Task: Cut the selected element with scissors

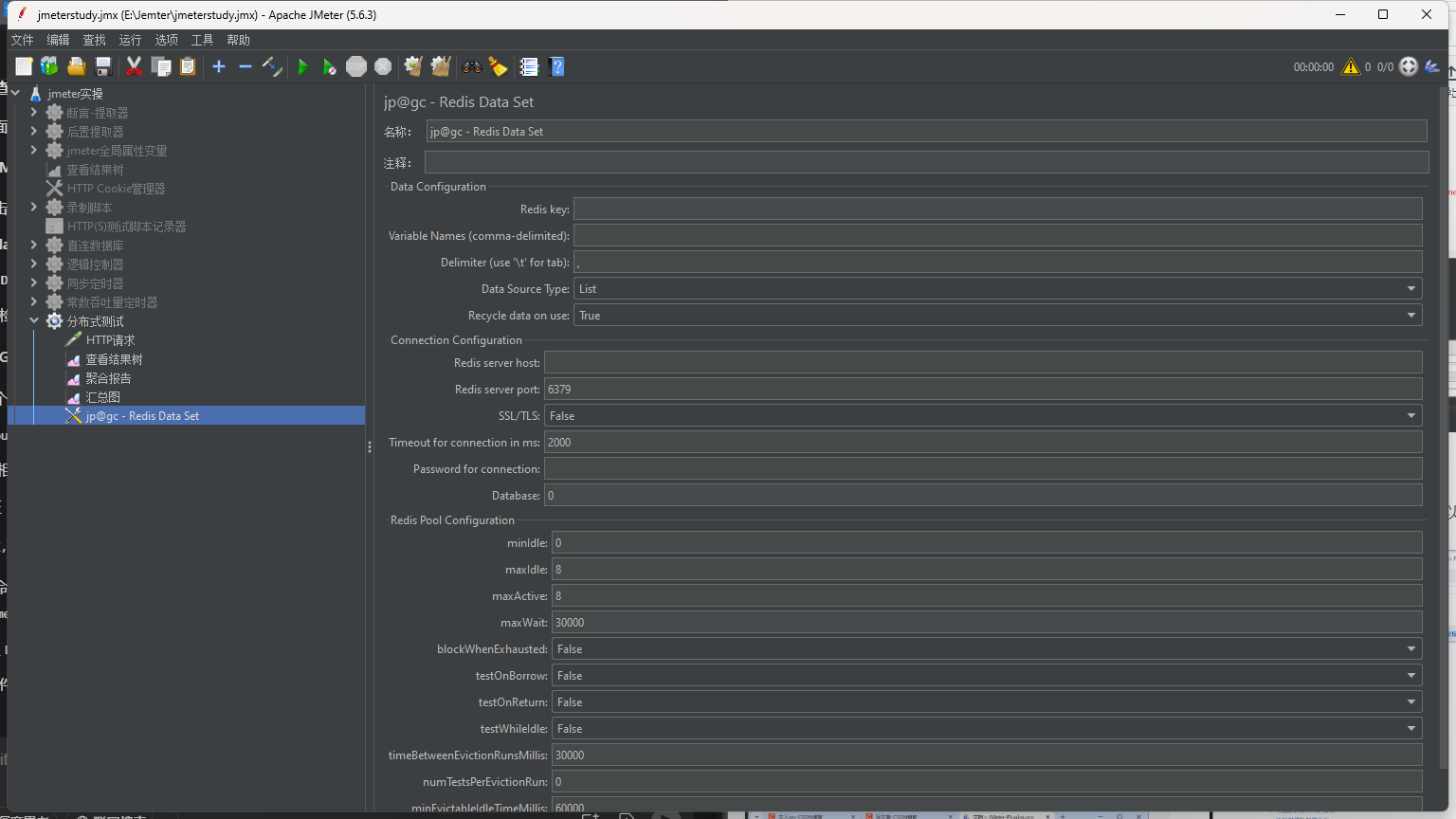Action: point(134,66)
